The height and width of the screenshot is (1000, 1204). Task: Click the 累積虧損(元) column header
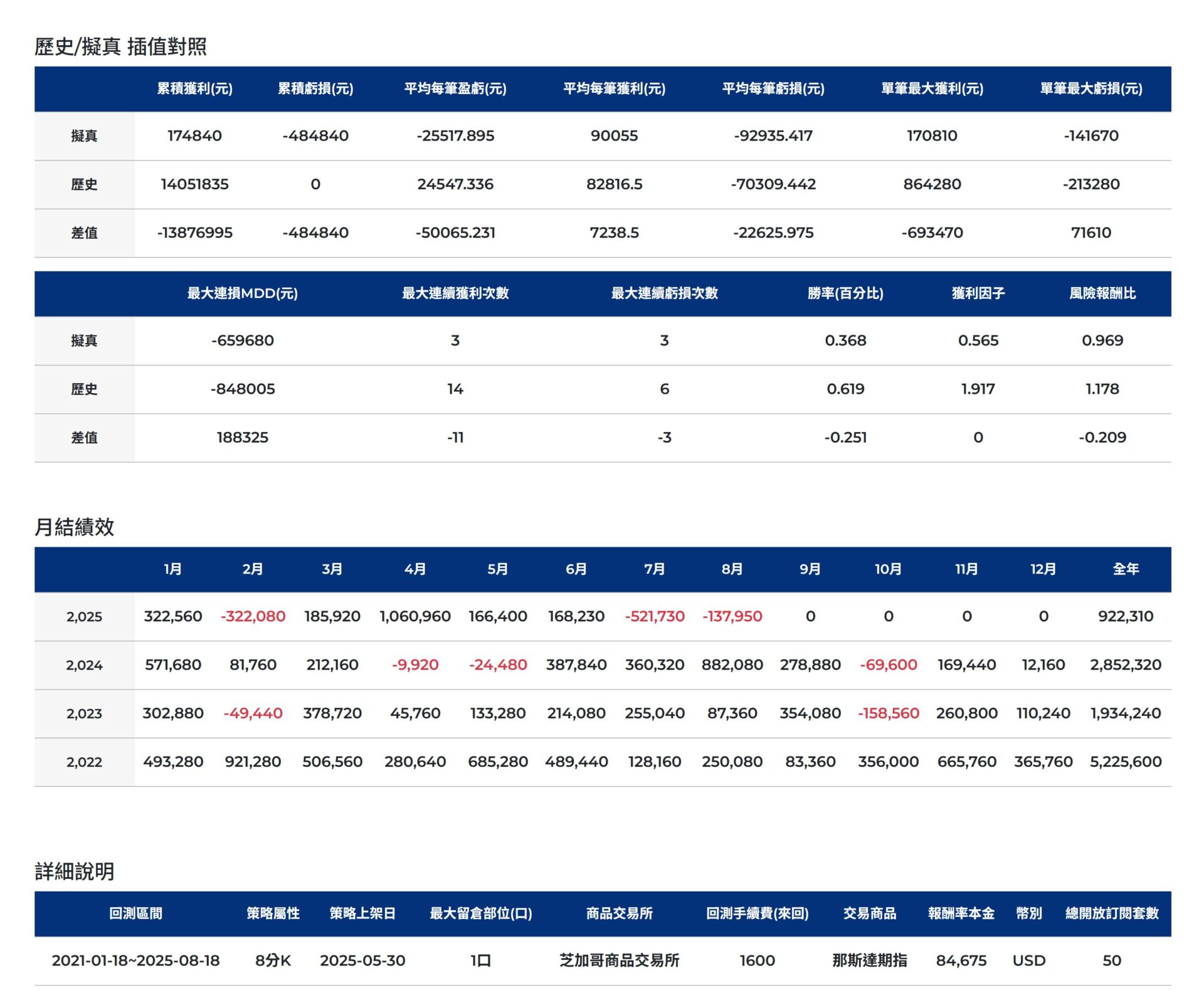pyautogui.click(x=315, y=89)
